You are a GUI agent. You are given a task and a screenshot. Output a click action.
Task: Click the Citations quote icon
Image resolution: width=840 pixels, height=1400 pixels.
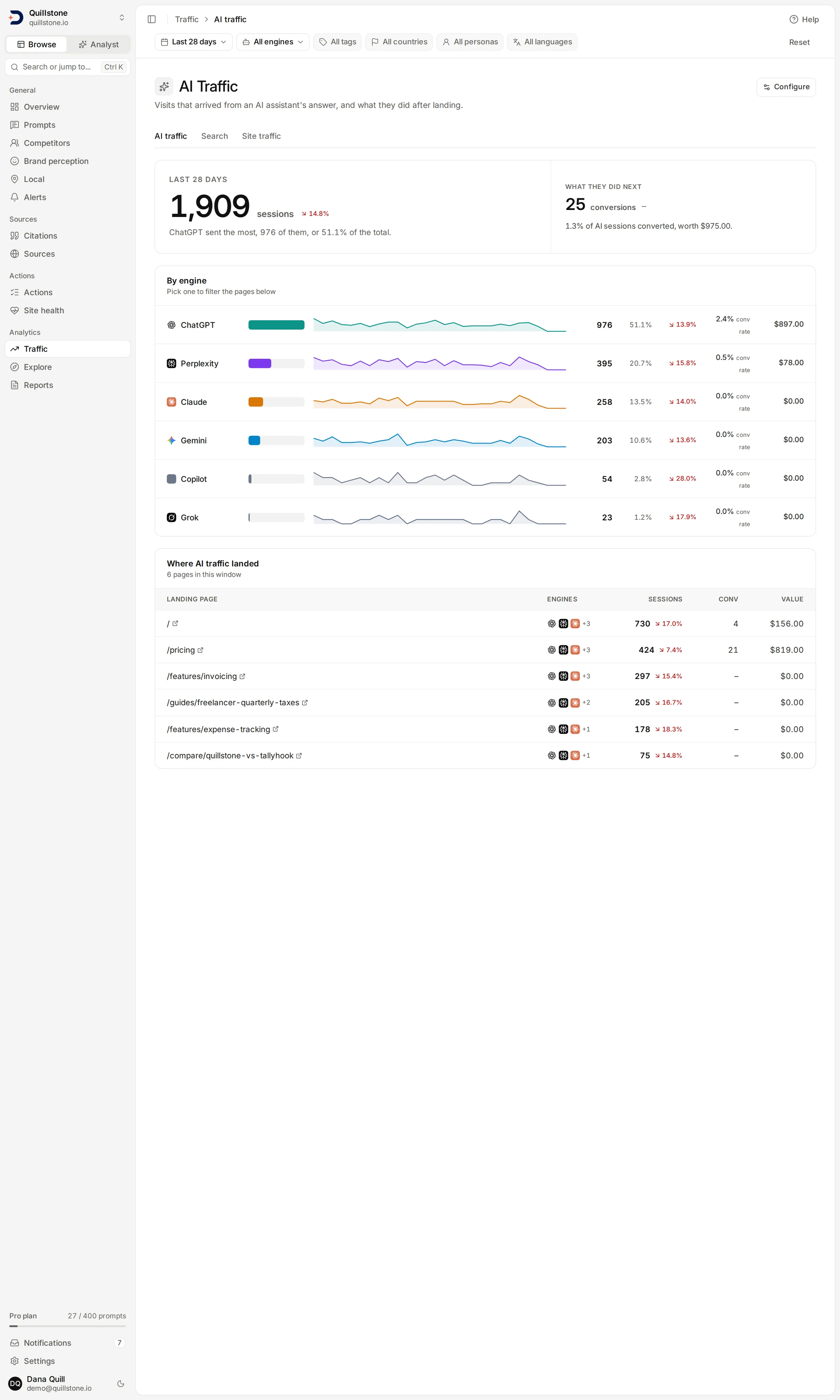coord(15,236)
